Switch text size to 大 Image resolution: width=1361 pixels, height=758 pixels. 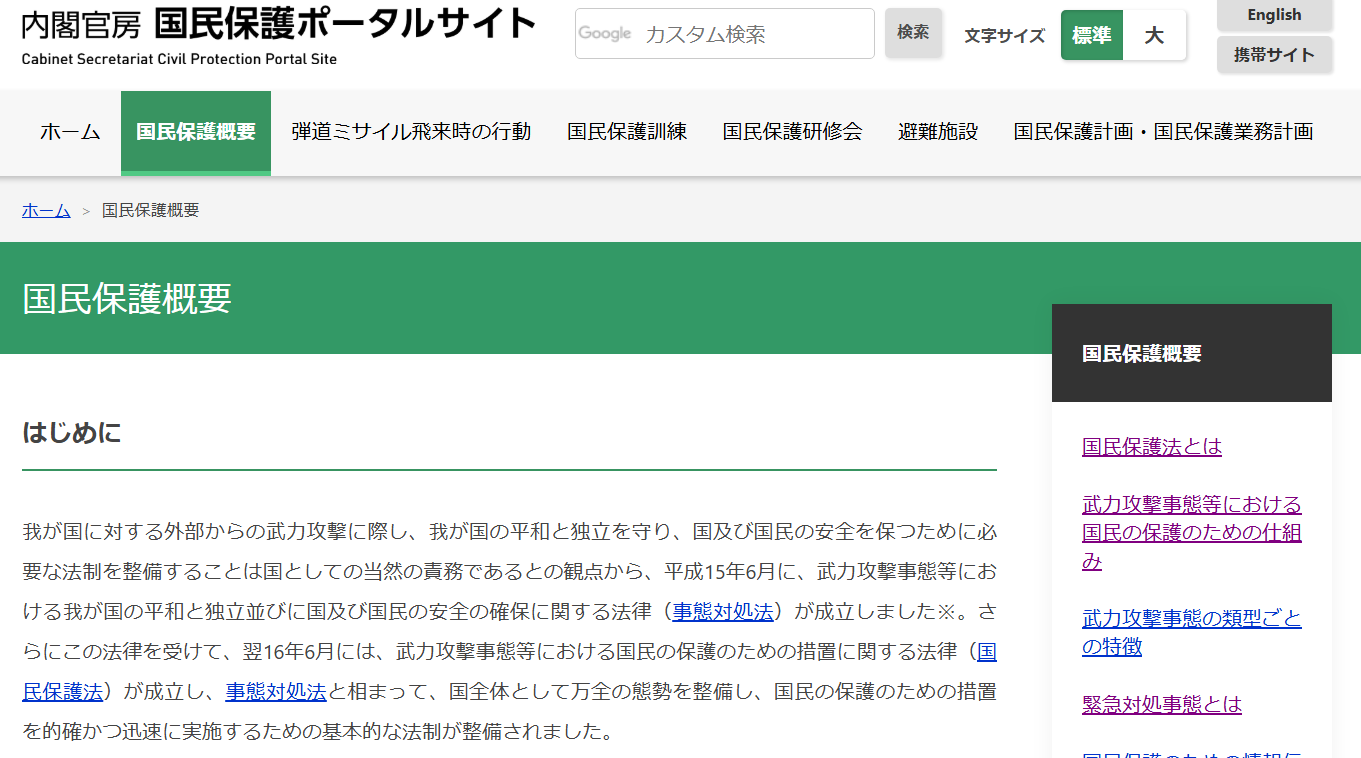coord(1154,36)
